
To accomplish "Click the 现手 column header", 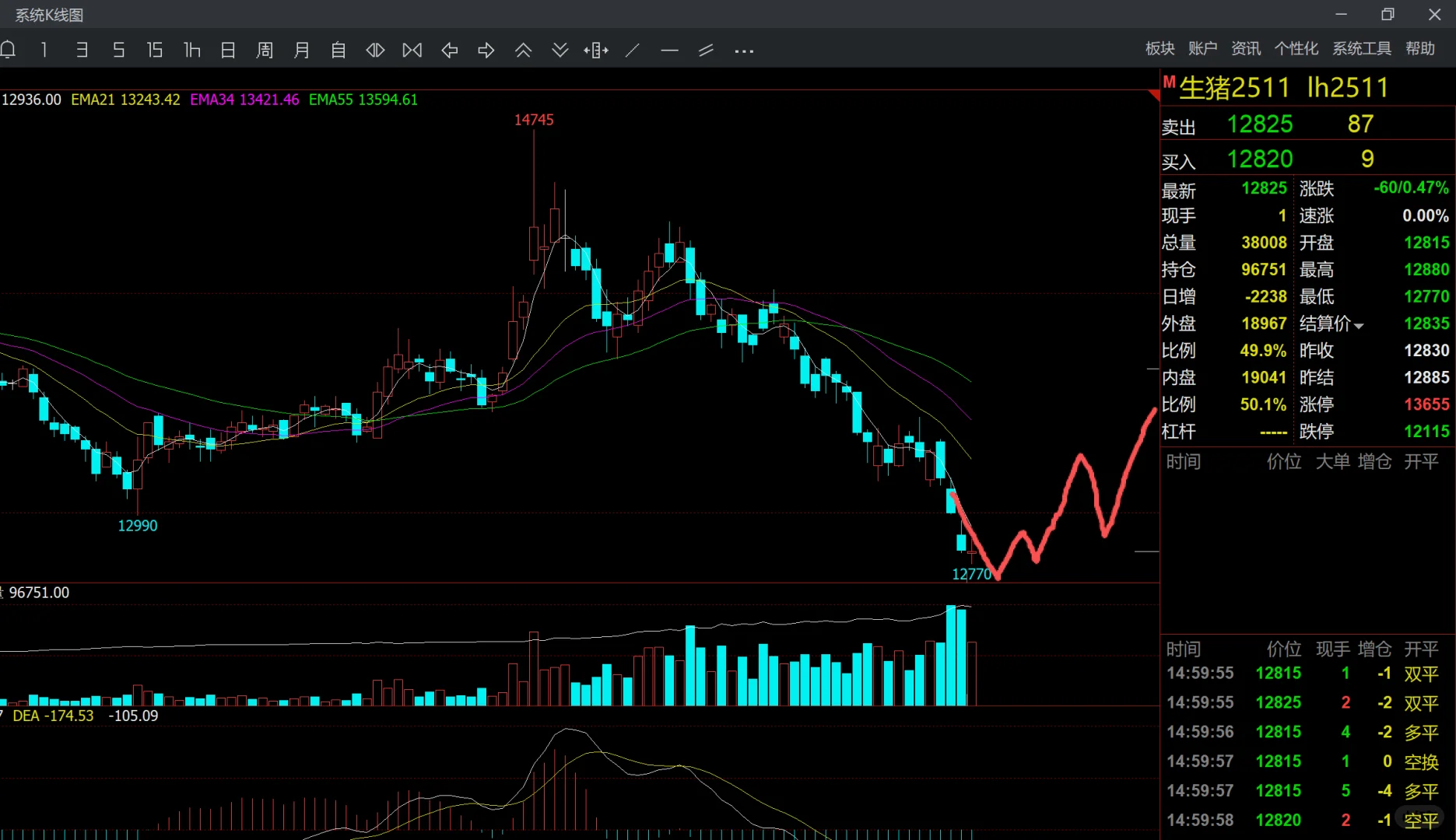I will tap(1332, 649).
